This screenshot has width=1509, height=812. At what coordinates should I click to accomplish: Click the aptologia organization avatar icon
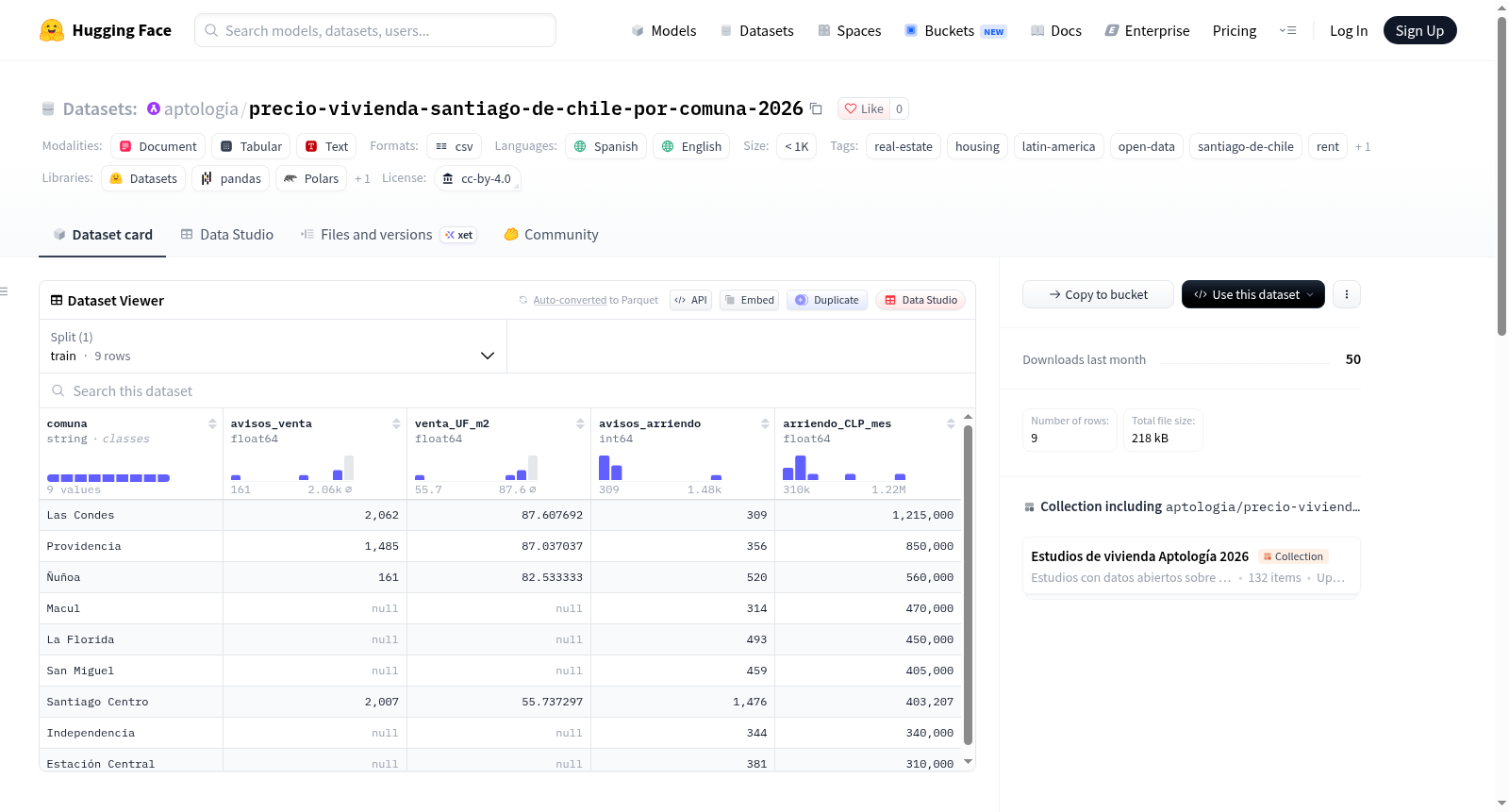click(154, 108)
